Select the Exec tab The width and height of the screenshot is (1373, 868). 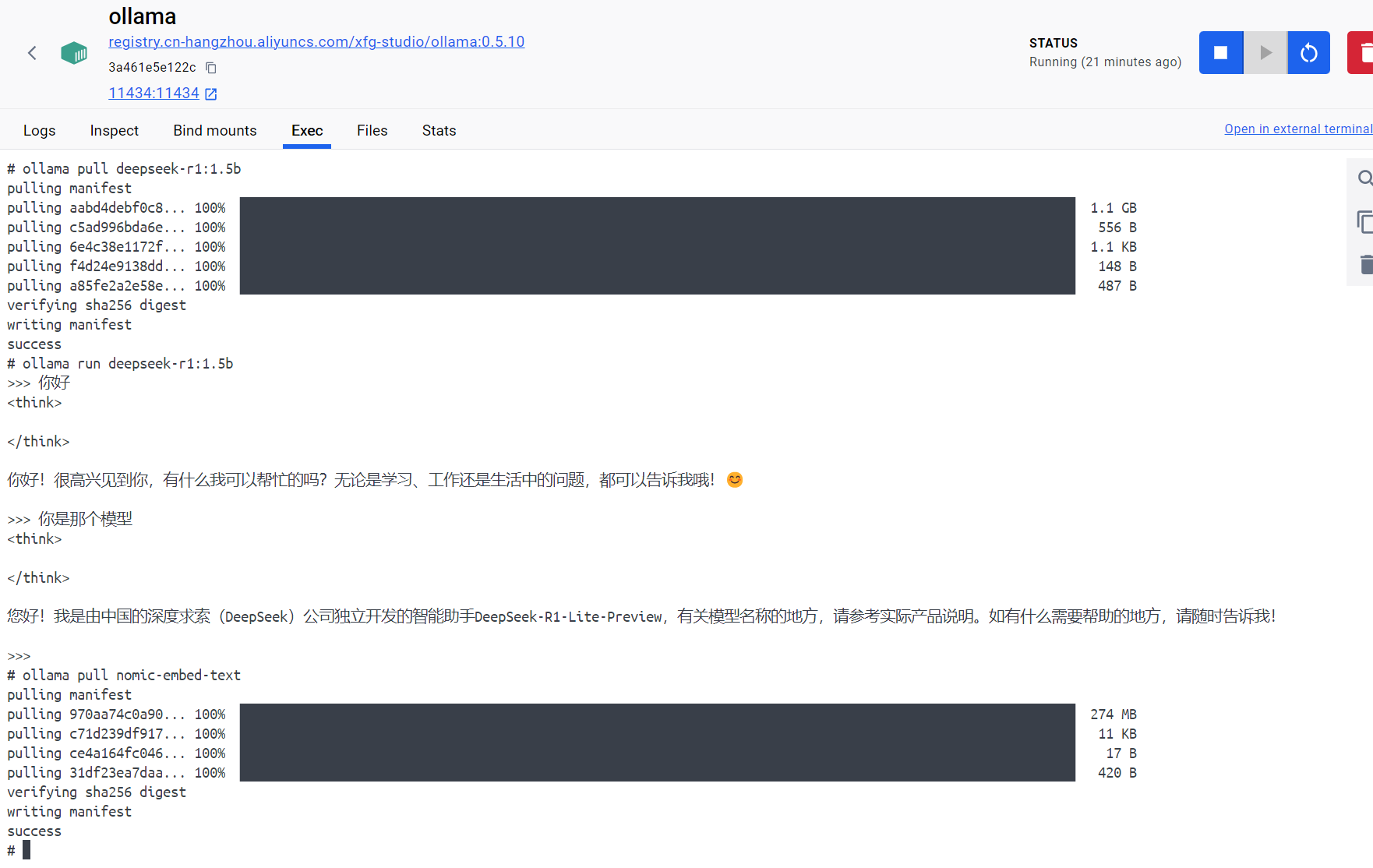(307, 131)
